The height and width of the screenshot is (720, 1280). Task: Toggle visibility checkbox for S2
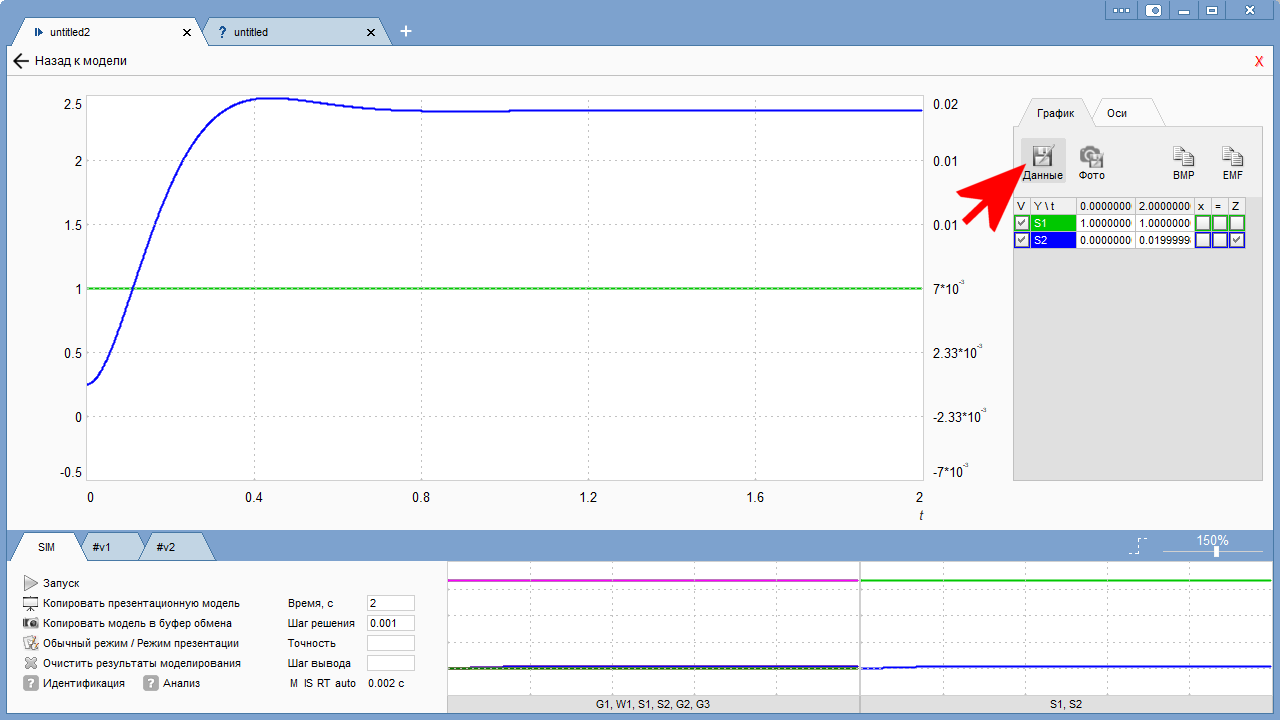pos(1021,241)
